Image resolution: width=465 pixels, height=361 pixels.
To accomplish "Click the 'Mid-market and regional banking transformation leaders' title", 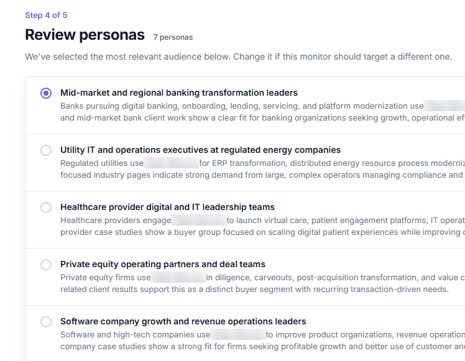I will pos(179,93).
